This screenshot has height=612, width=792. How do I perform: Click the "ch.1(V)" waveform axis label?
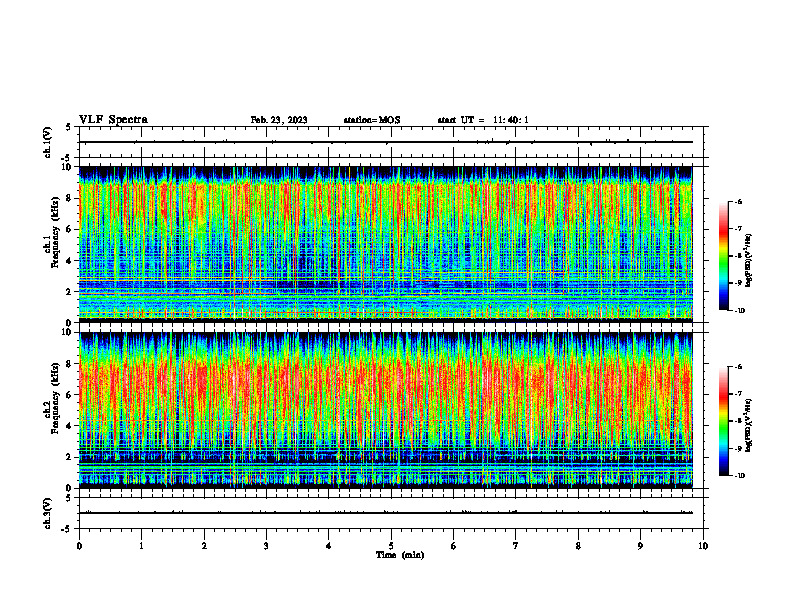[x=48, y=142]
